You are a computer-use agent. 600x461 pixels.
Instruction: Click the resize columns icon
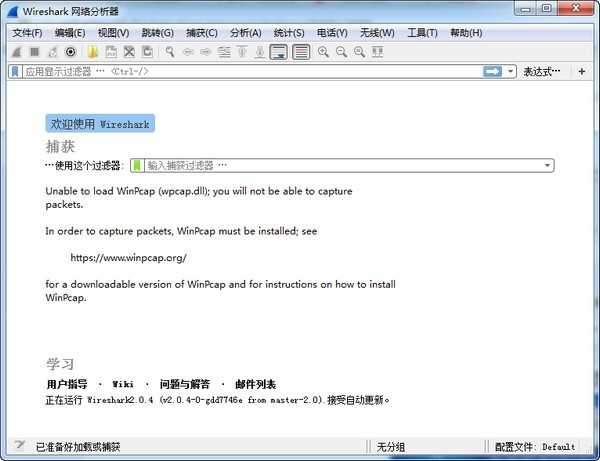(378, 52)
